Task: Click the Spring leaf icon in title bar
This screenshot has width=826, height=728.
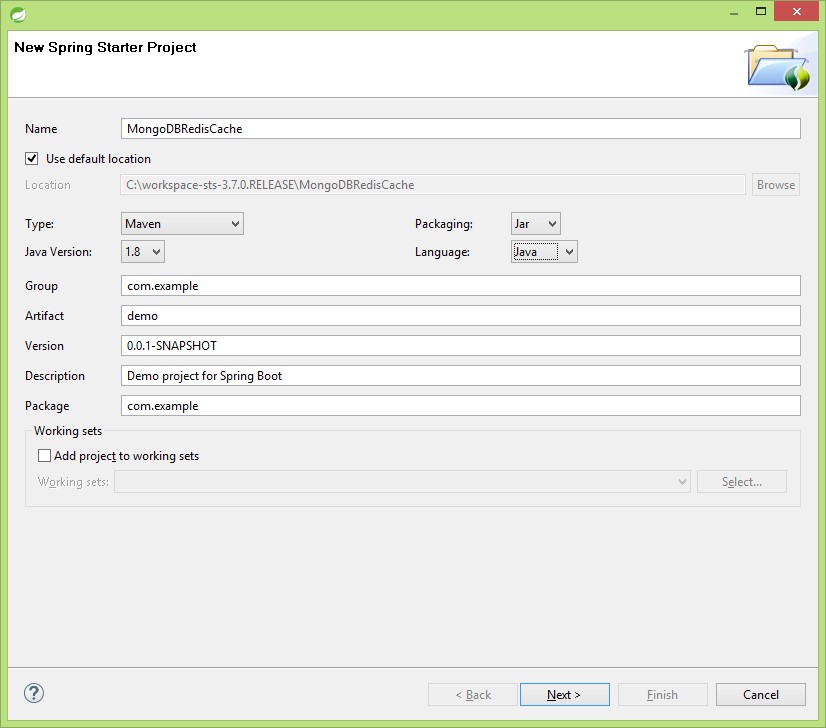Action: pos(17,14)
